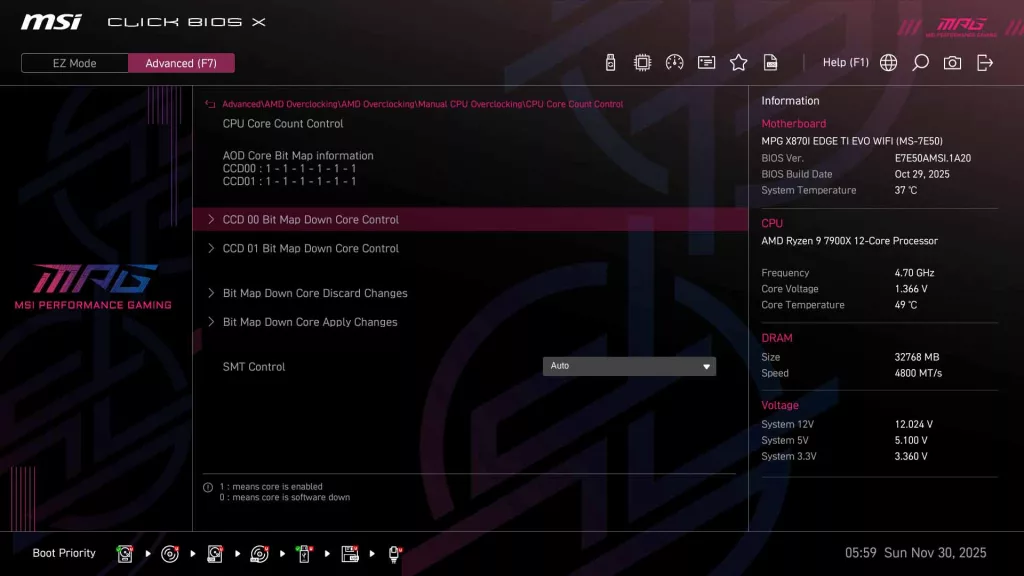Select the language globe icon

888,62
